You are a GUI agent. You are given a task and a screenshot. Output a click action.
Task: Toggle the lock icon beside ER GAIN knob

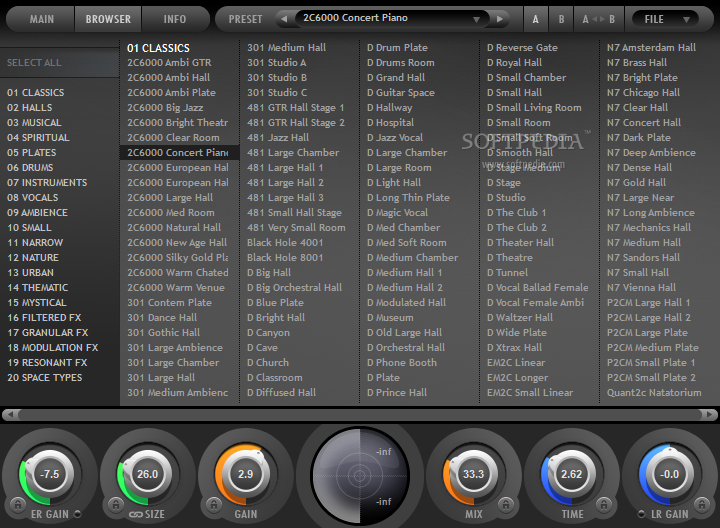(x=17, y=505)
